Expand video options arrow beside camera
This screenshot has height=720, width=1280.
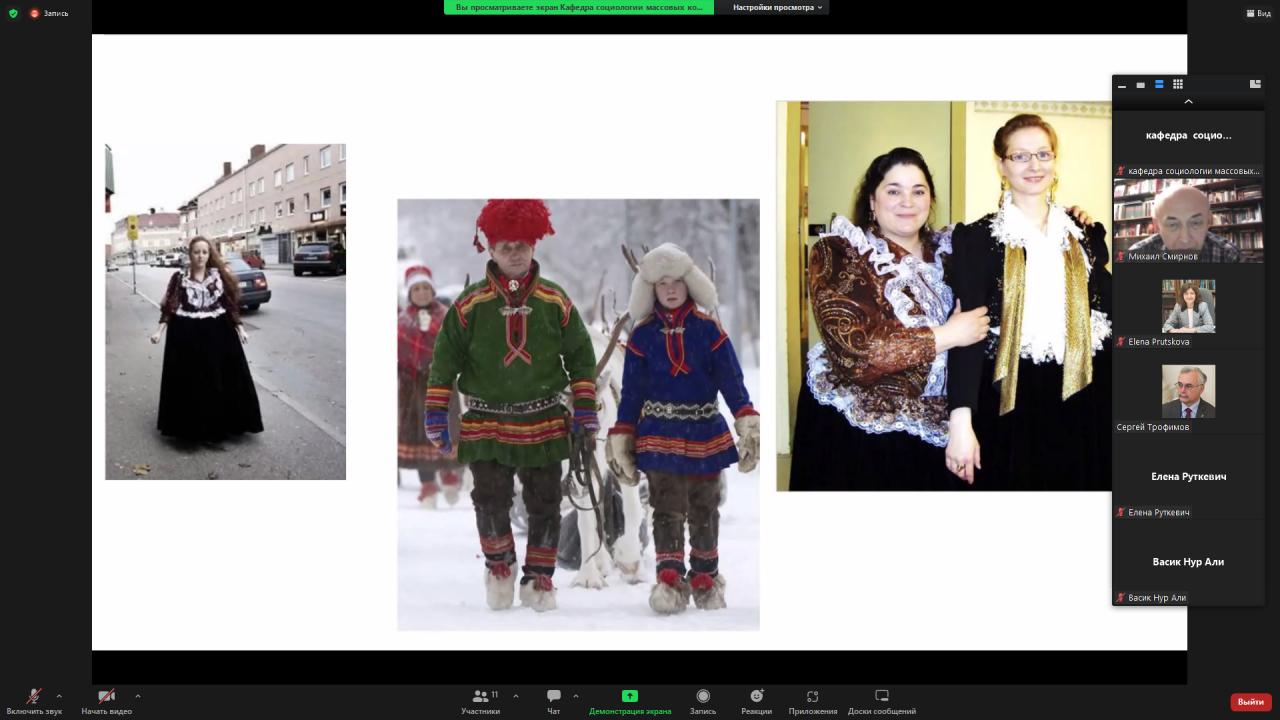coord(137,696)
